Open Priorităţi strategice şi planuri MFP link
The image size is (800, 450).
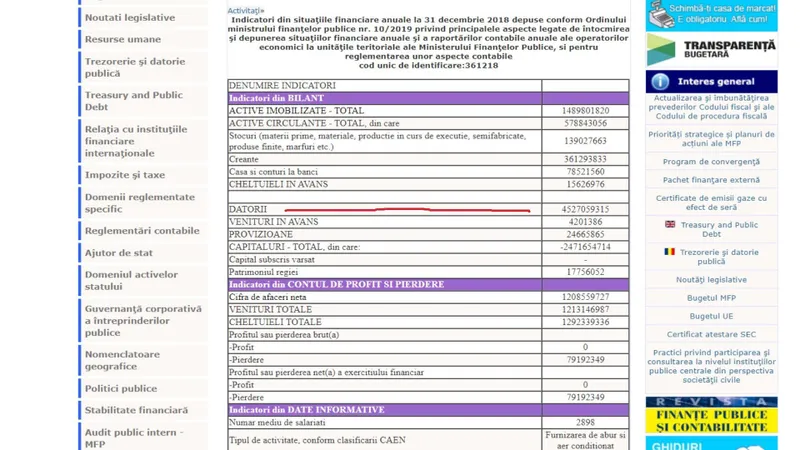pyautogui.click(x=712, y=139)
